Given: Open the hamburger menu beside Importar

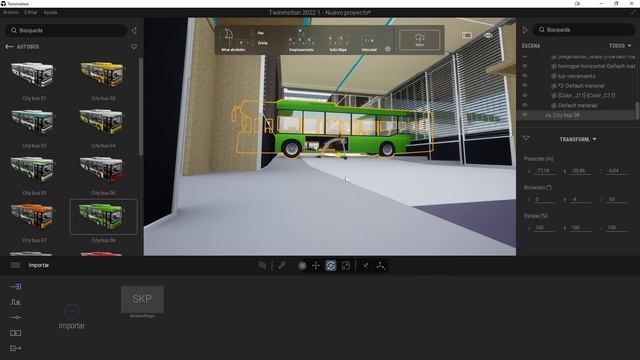Looking at the screenshot, I should 16,265.
